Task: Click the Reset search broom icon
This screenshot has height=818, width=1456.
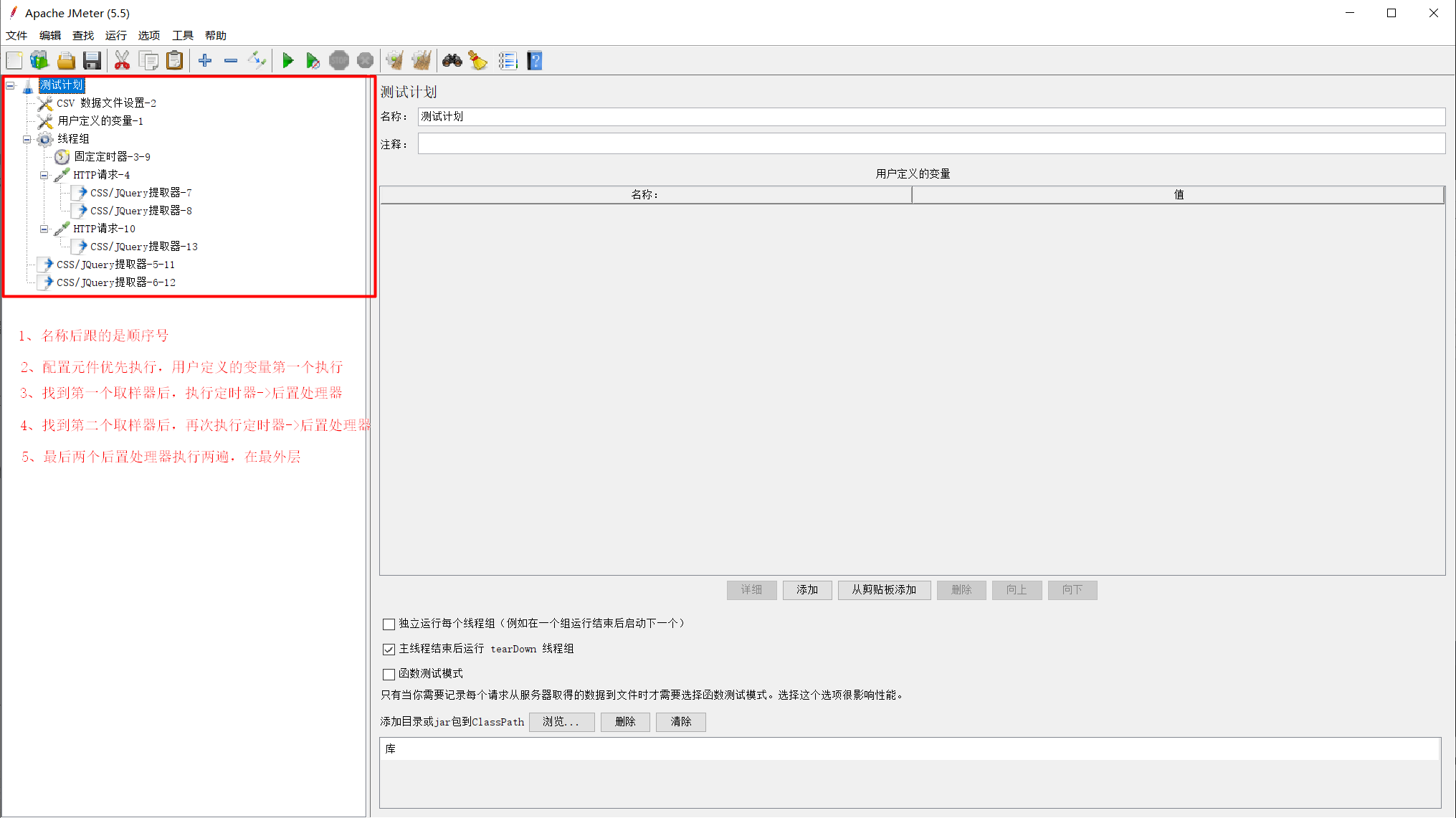Action: pyautogui.click(x=478, y=61)
